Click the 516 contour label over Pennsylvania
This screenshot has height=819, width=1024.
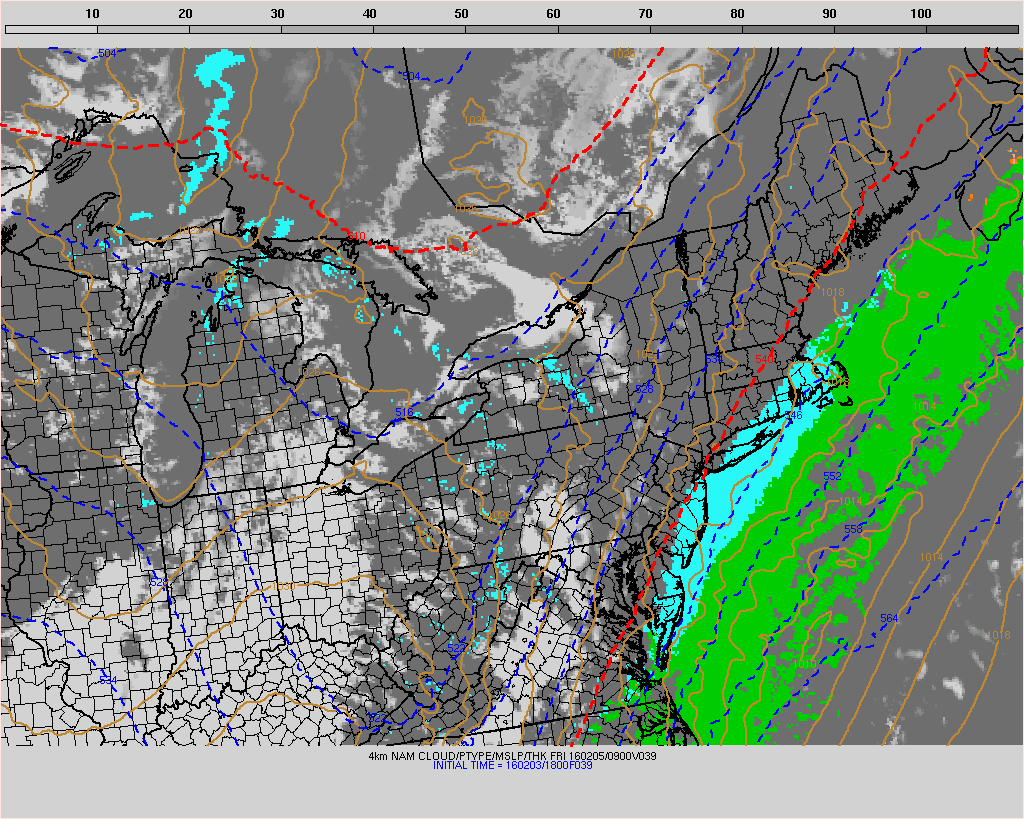(x=404, y=410)
